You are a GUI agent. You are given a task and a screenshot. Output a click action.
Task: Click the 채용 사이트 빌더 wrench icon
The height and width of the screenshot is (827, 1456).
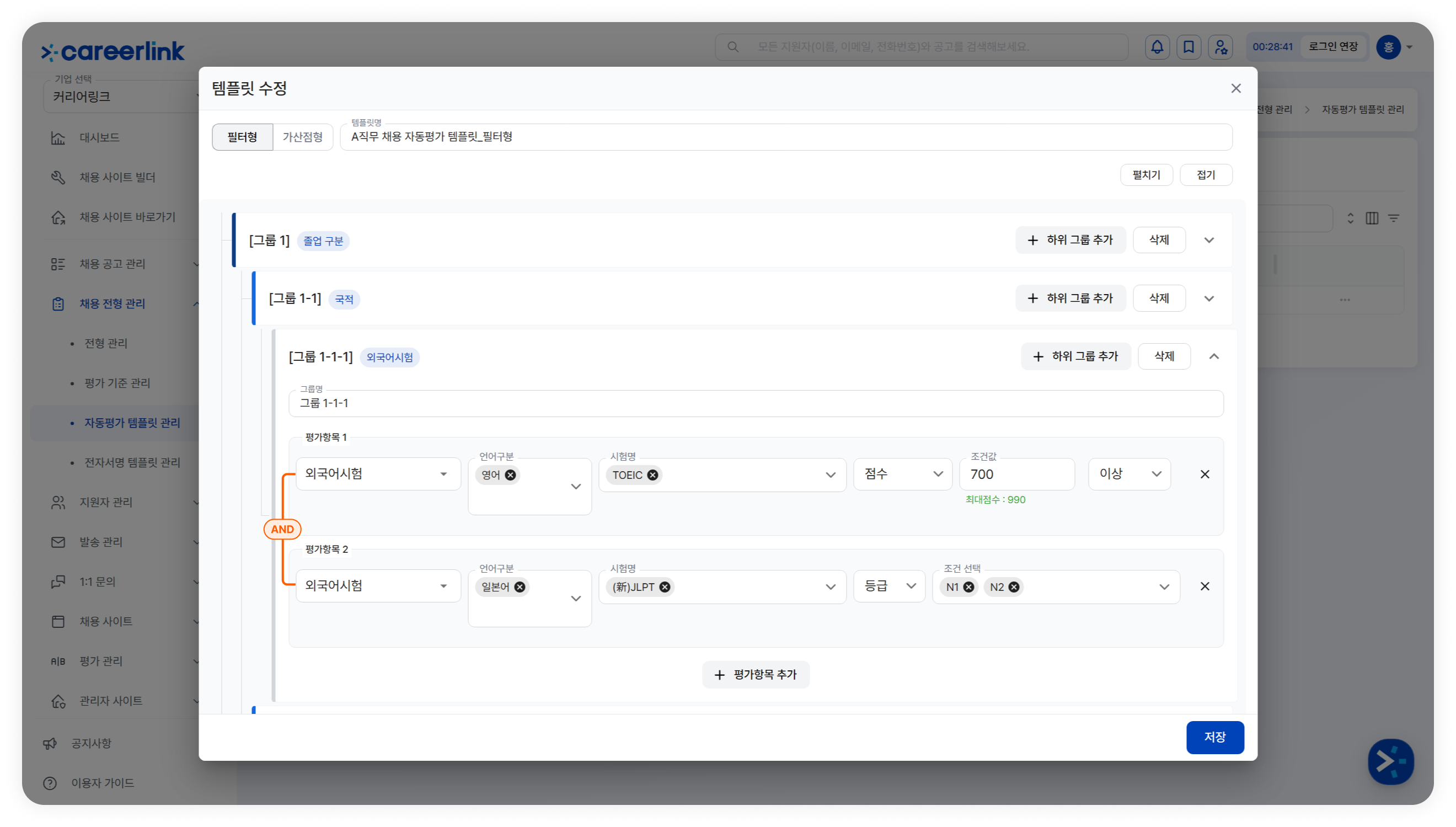(58, 178)
